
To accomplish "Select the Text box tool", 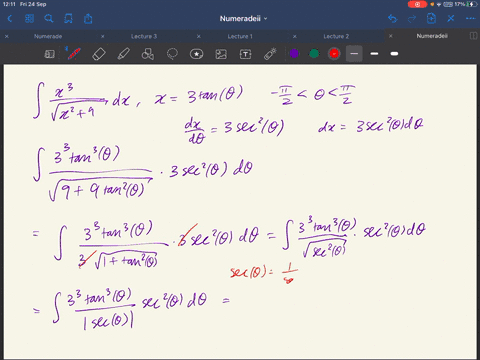I will coord(246,54).
